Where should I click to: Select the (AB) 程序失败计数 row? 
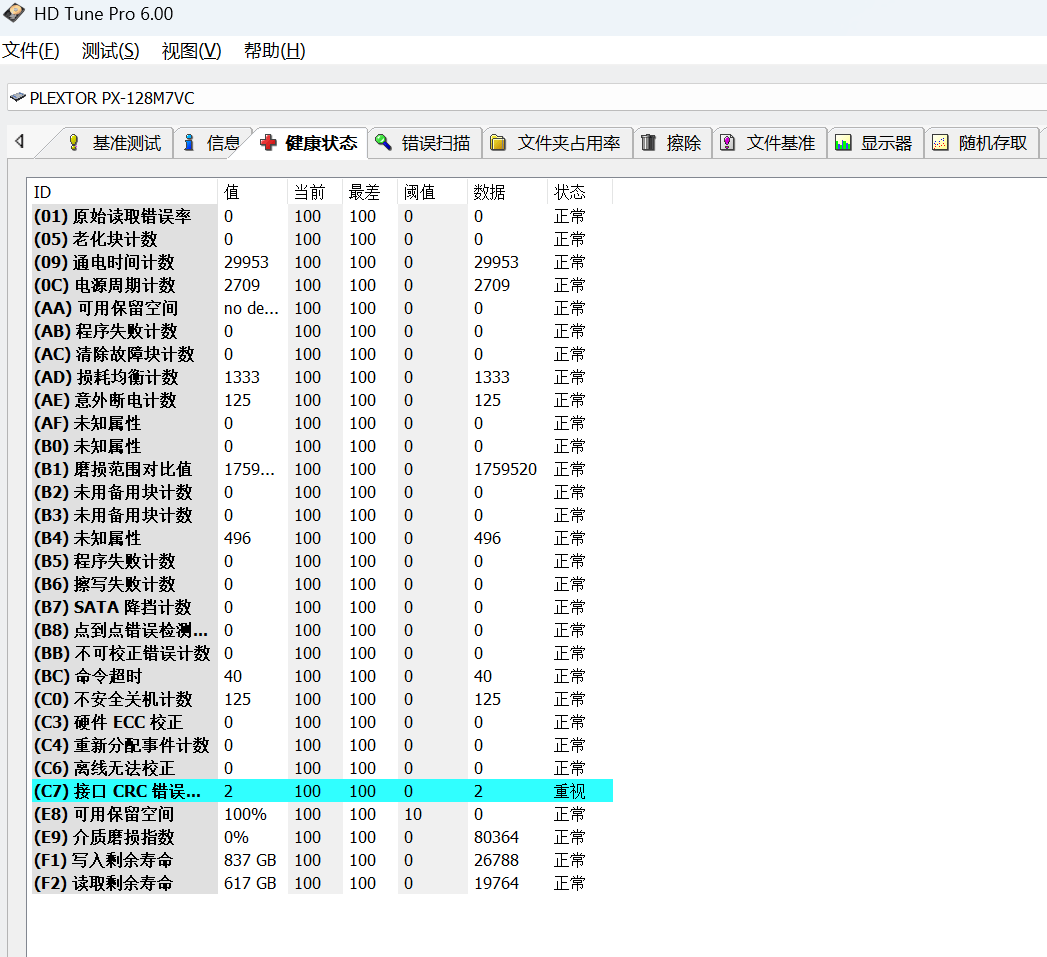(x=322, y=331)
